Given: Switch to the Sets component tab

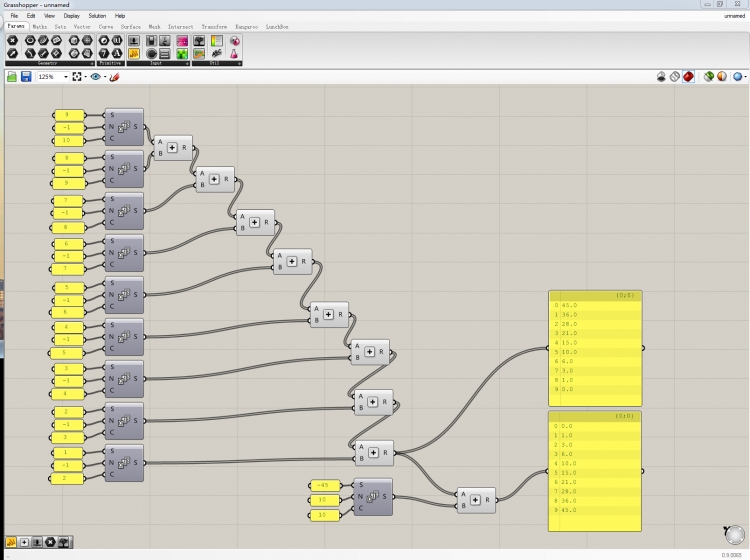Looking at the screenshot, I should (60, 27).
